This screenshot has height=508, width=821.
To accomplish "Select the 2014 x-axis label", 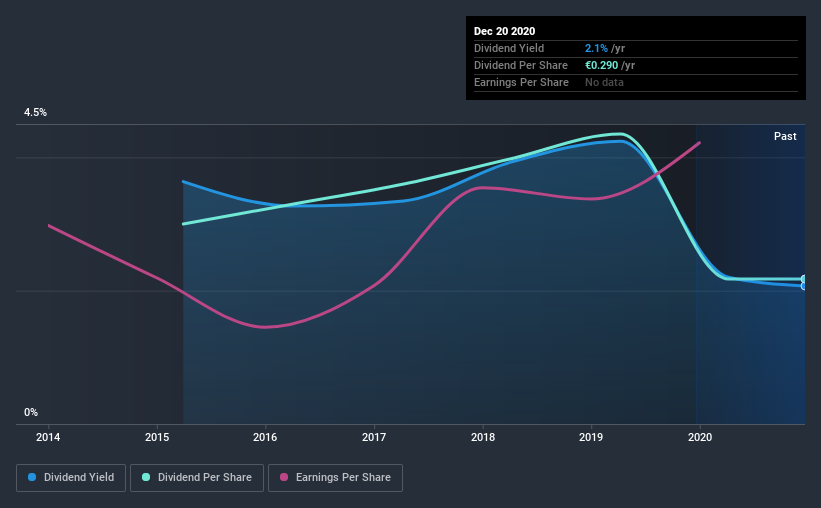I will [48, 437].
